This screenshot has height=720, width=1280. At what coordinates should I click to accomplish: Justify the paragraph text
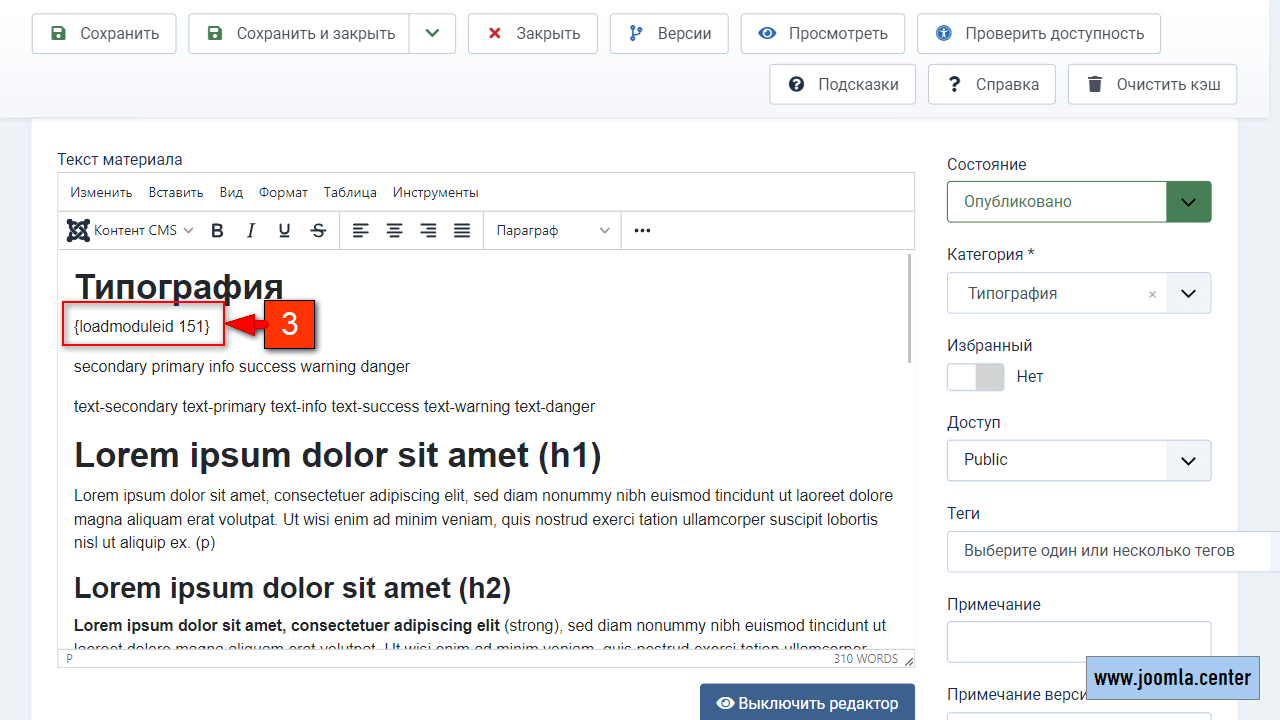pos(462,231)
